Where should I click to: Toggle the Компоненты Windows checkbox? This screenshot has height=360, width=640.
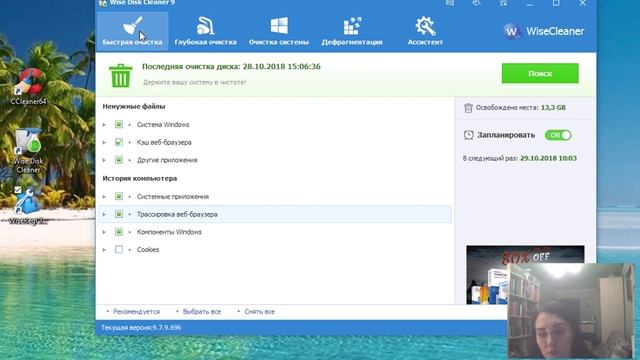pos(119,232)
